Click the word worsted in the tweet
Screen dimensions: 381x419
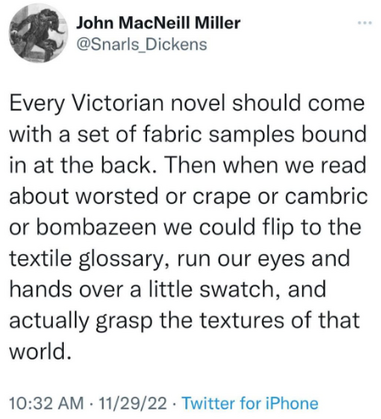(x=117, y=196)
